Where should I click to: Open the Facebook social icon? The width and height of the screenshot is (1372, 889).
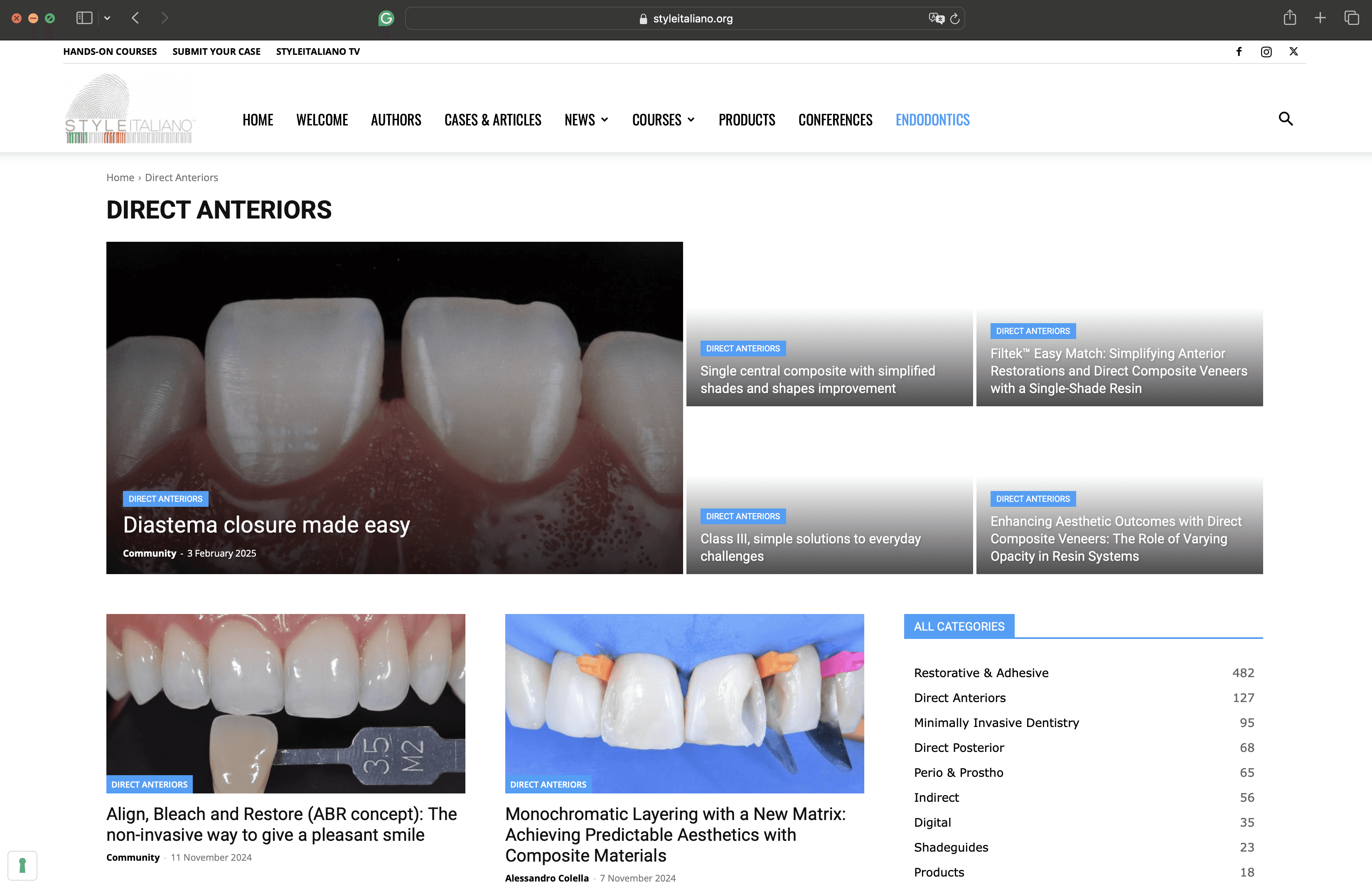coord(1239,52)
